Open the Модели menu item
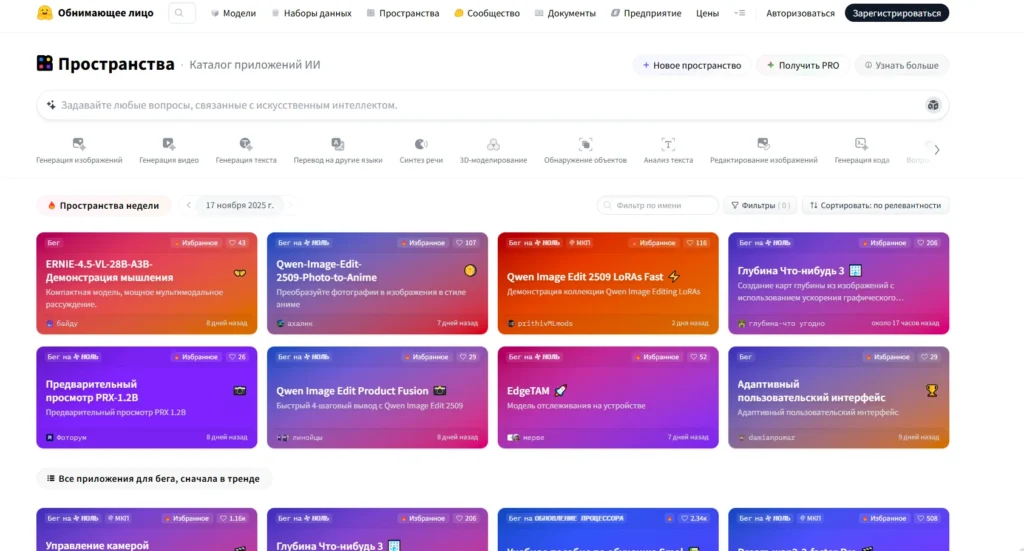This screenshot has width=1024, height=551. [x=233, y=13]
